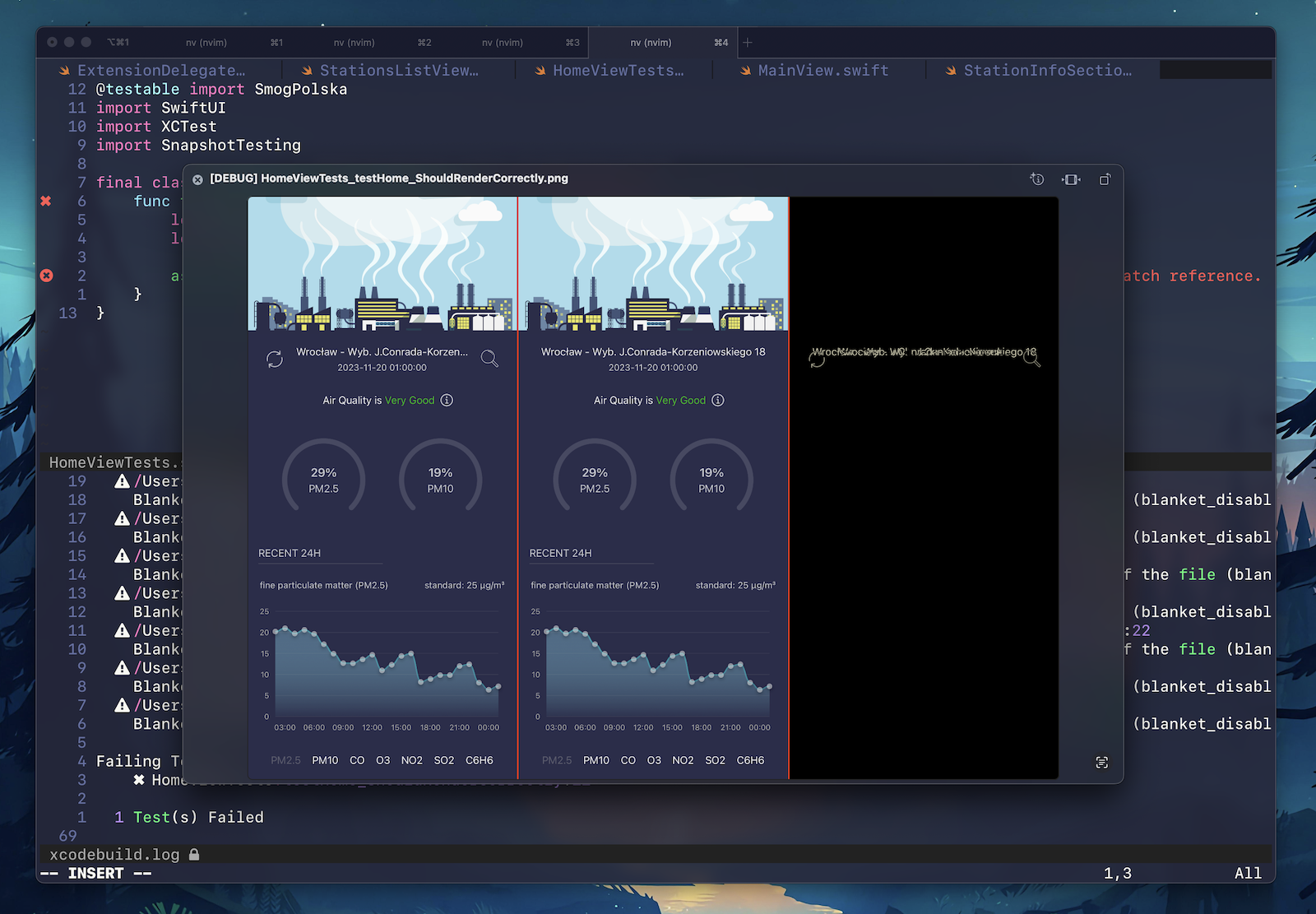Select PM2.5 pollutant in left snapshot

click(285, 761)
